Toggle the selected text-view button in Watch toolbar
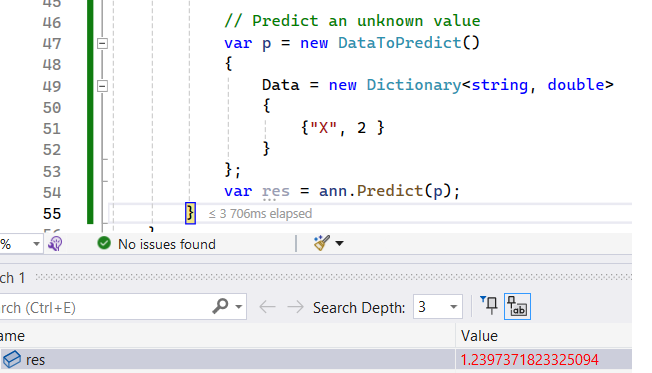652x373 pixels. 517,306
